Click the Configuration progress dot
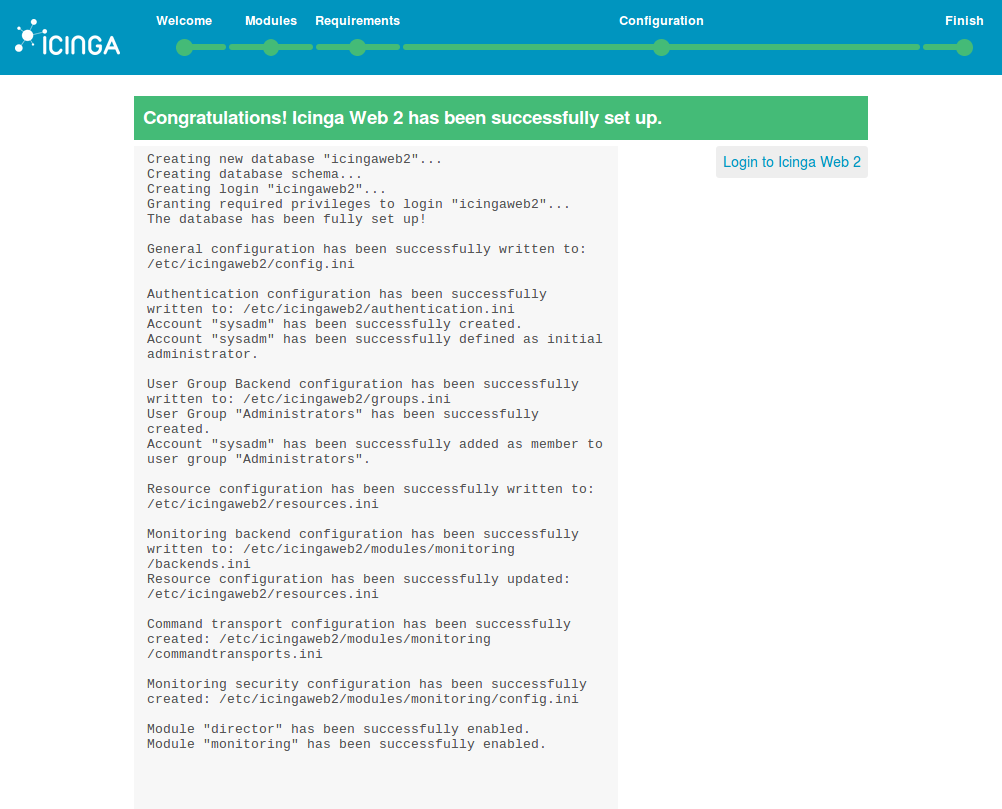Screen dimensions: 1002x809 [x=661, y=47]
